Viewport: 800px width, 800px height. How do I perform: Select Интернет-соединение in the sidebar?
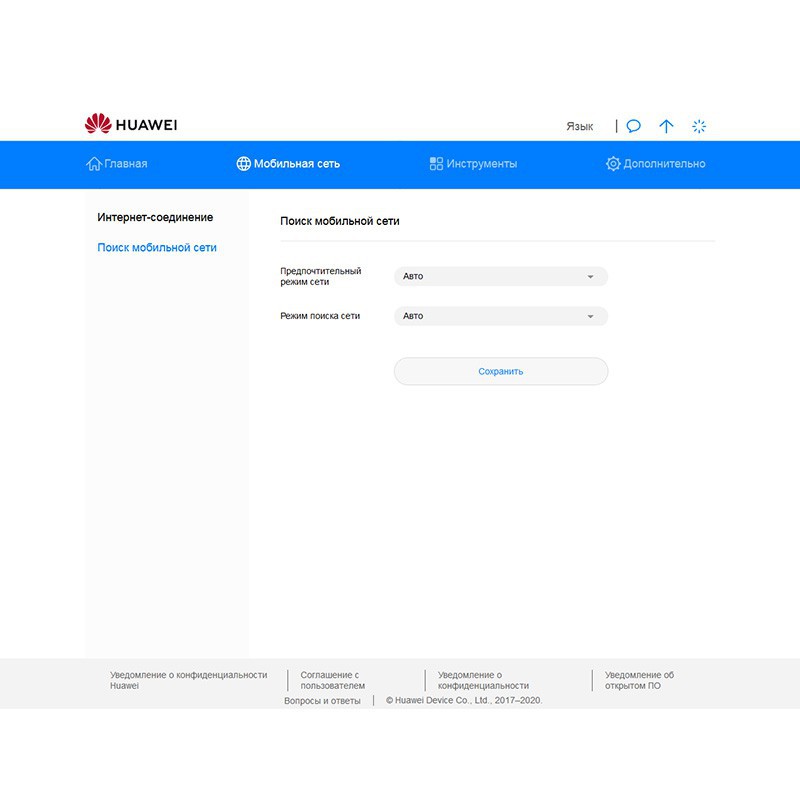click(x=155, y=217)
